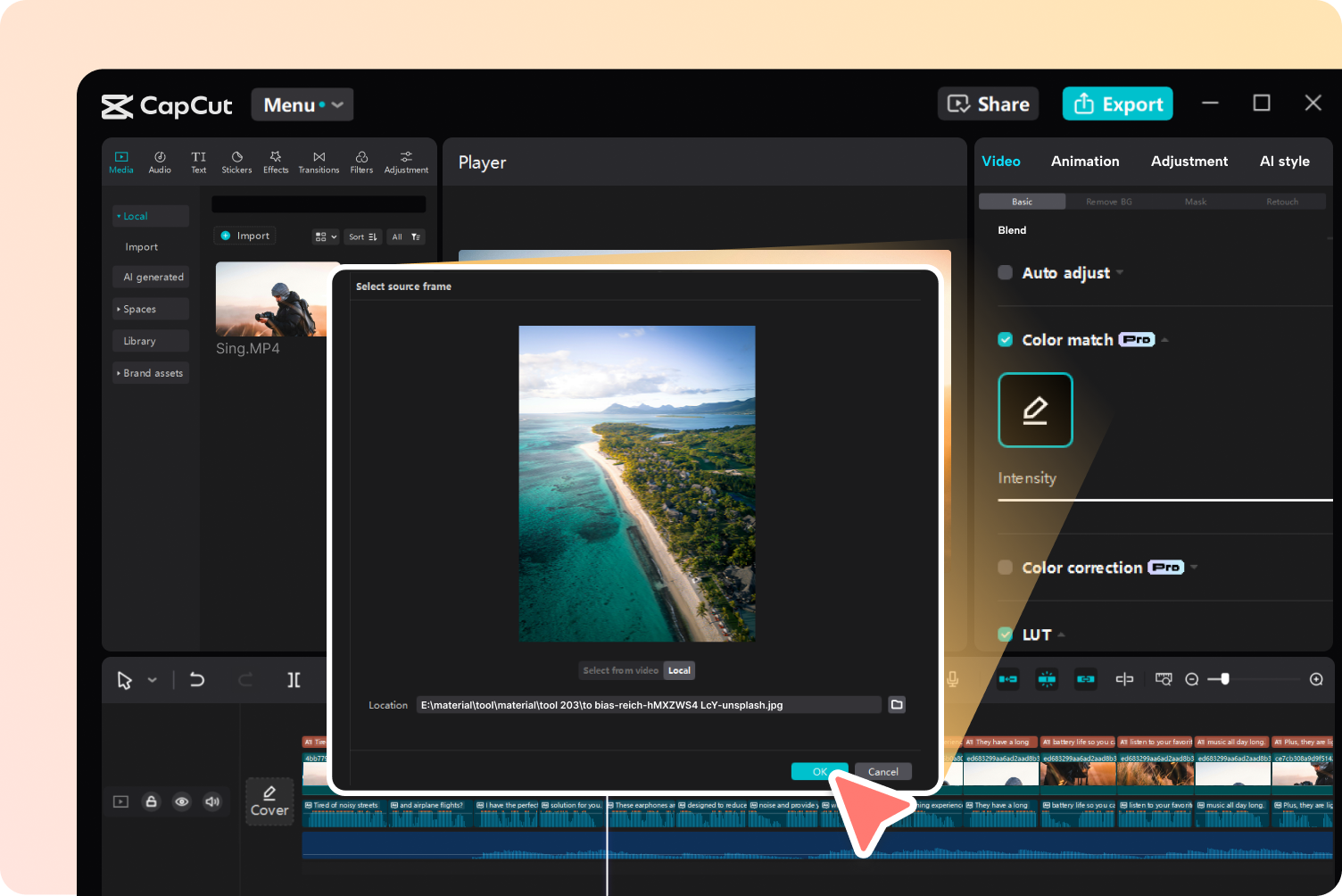Open the grid view mode dropdown
The width and height of the screenshot is (1342, 896).
326,236
